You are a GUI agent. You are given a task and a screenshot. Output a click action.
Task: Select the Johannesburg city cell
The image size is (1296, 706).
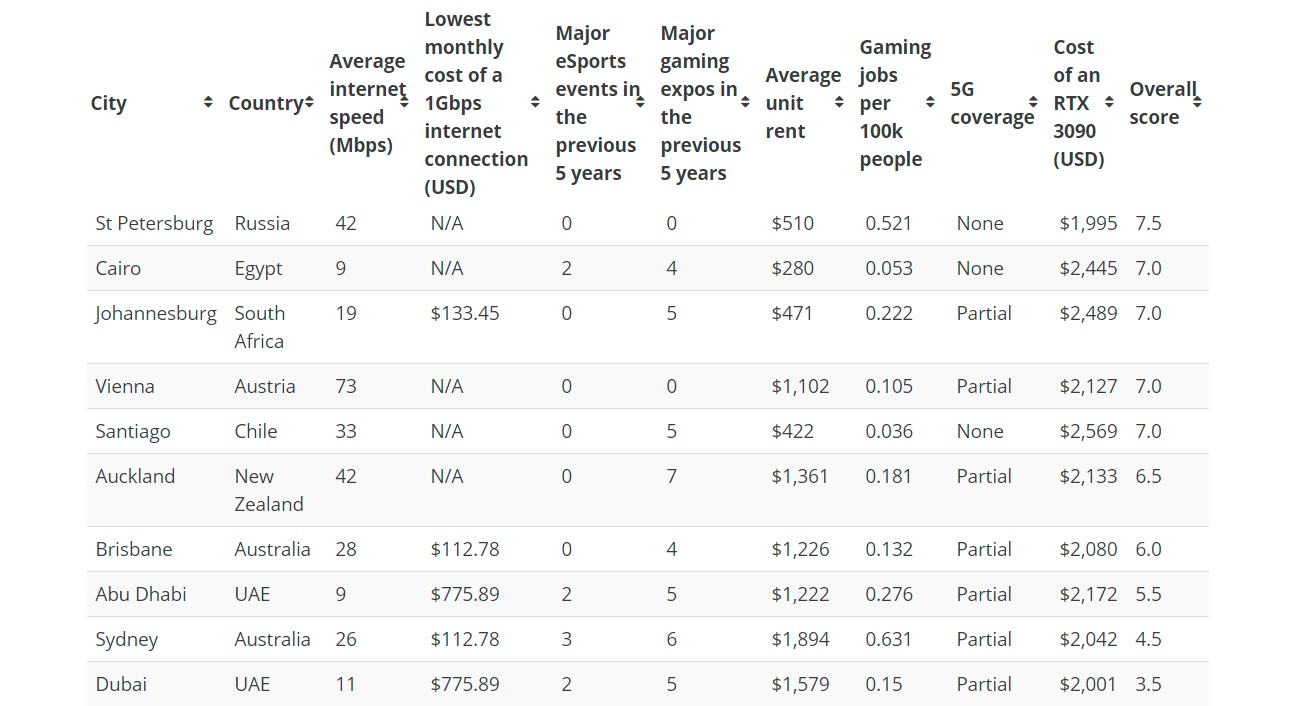tap(156, 313)
